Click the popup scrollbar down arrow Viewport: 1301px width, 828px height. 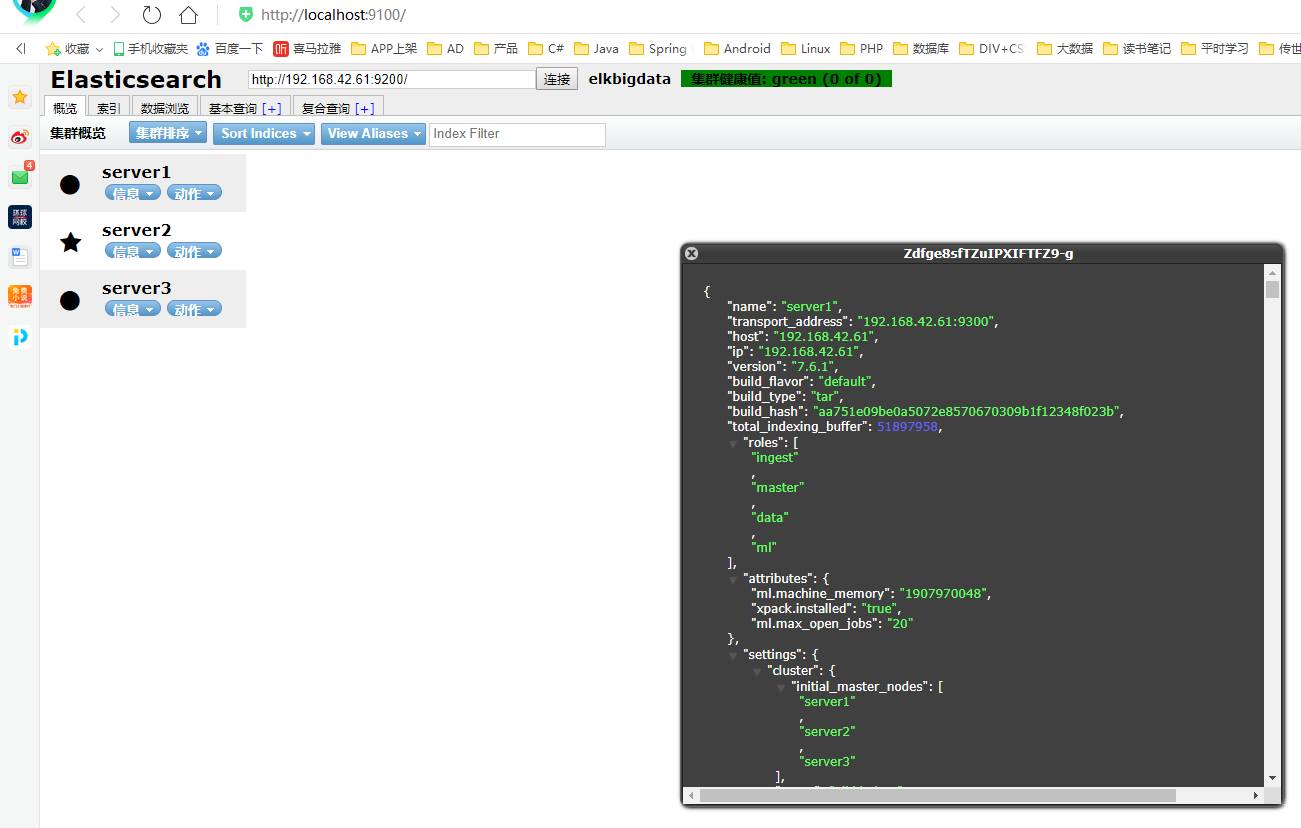[1272, 778]
